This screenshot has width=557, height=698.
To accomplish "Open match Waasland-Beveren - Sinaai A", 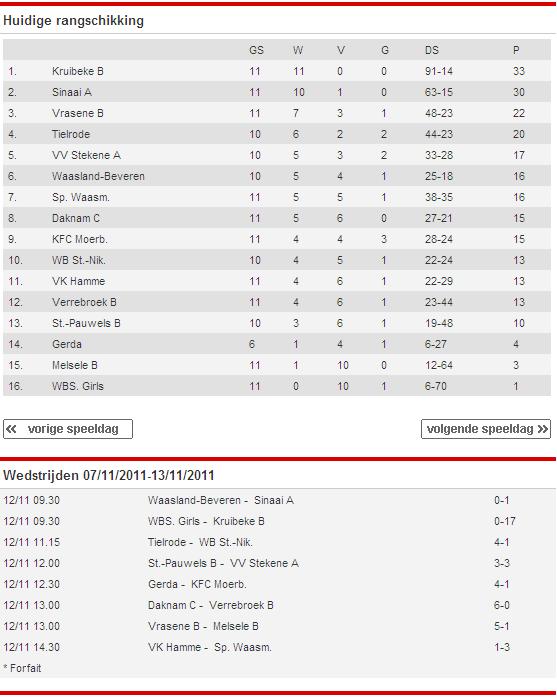I will click(221, 500).
